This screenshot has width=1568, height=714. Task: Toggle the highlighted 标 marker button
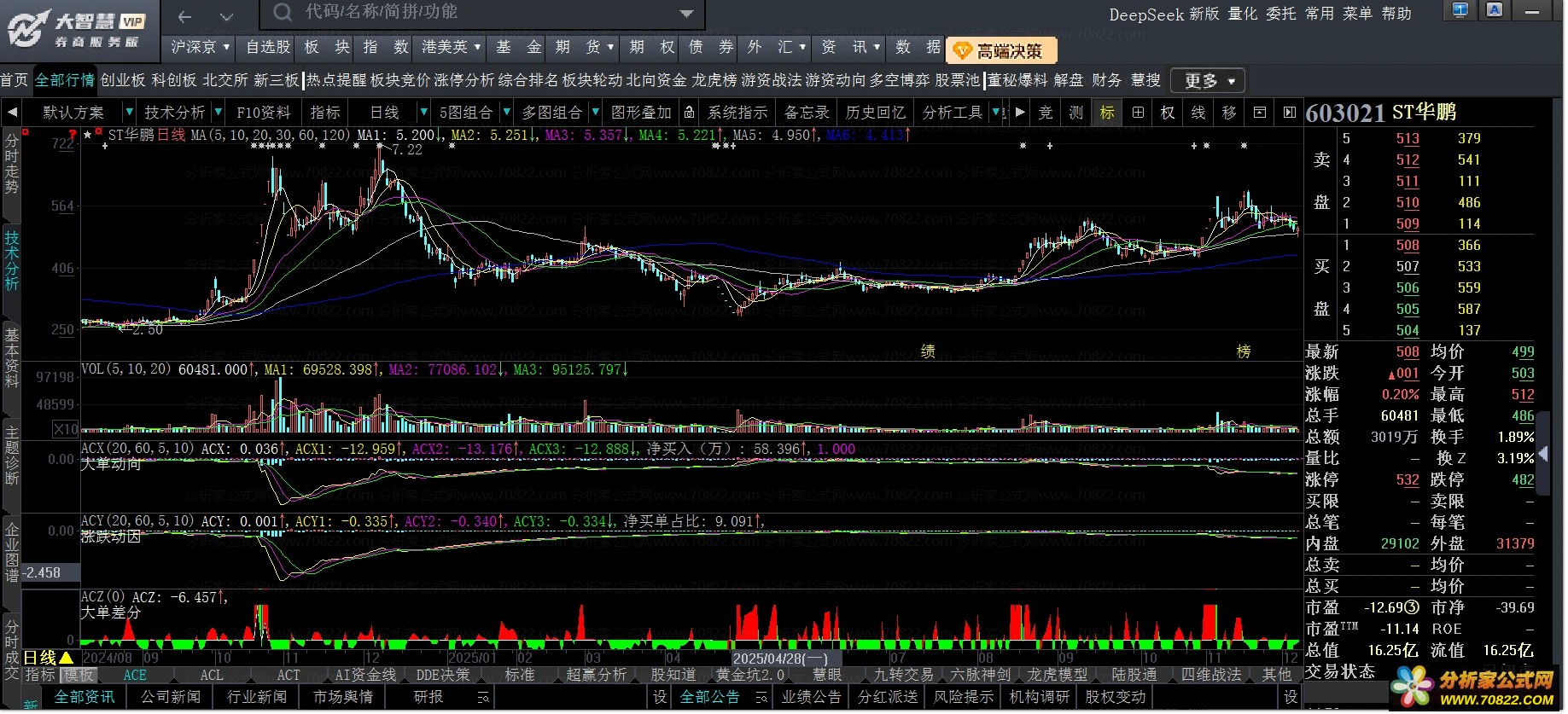point(1107,113)
